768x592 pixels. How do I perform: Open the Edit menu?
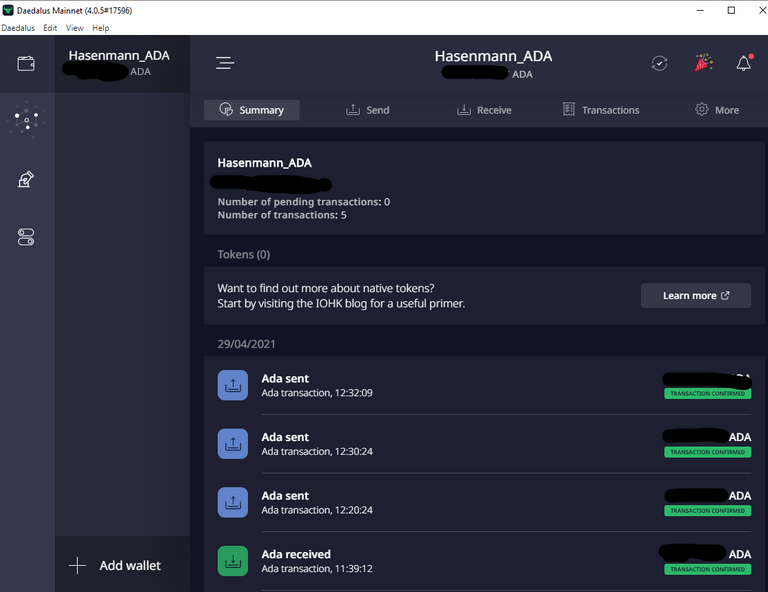click(x=50, y=28)
